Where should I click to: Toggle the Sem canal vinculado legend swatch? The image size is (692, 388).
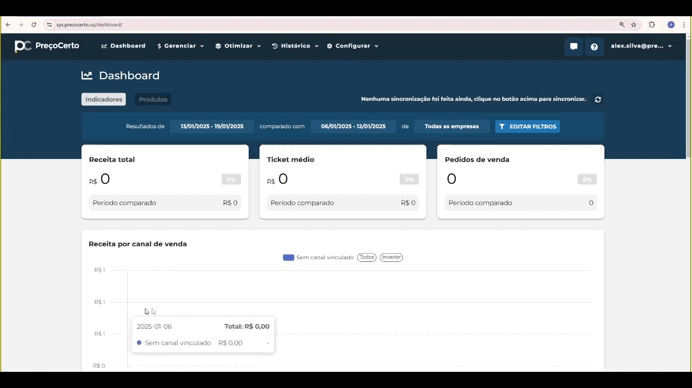pyautogui.click(x=288, y=257)
